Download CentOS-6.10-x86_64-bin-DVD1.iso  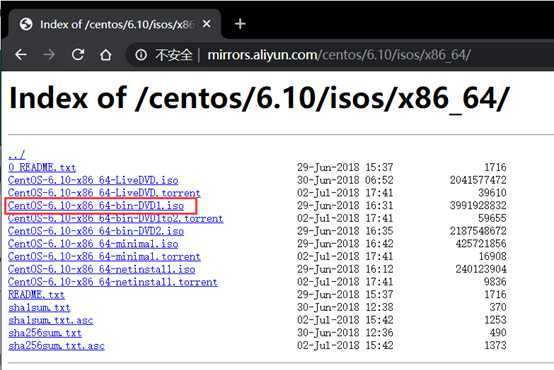pos(96,205)
